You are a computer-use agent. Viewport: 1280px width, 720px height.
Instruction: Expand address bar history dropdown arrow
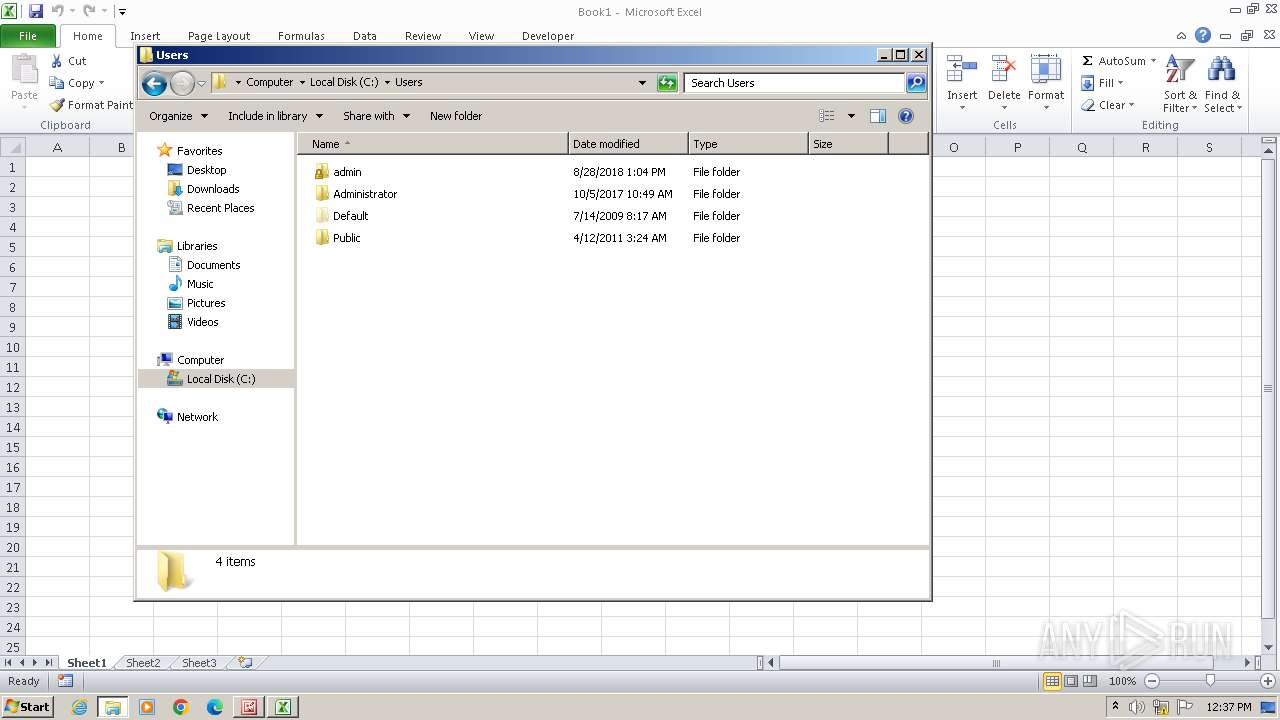pyautogui.click(x=642, y=83)
